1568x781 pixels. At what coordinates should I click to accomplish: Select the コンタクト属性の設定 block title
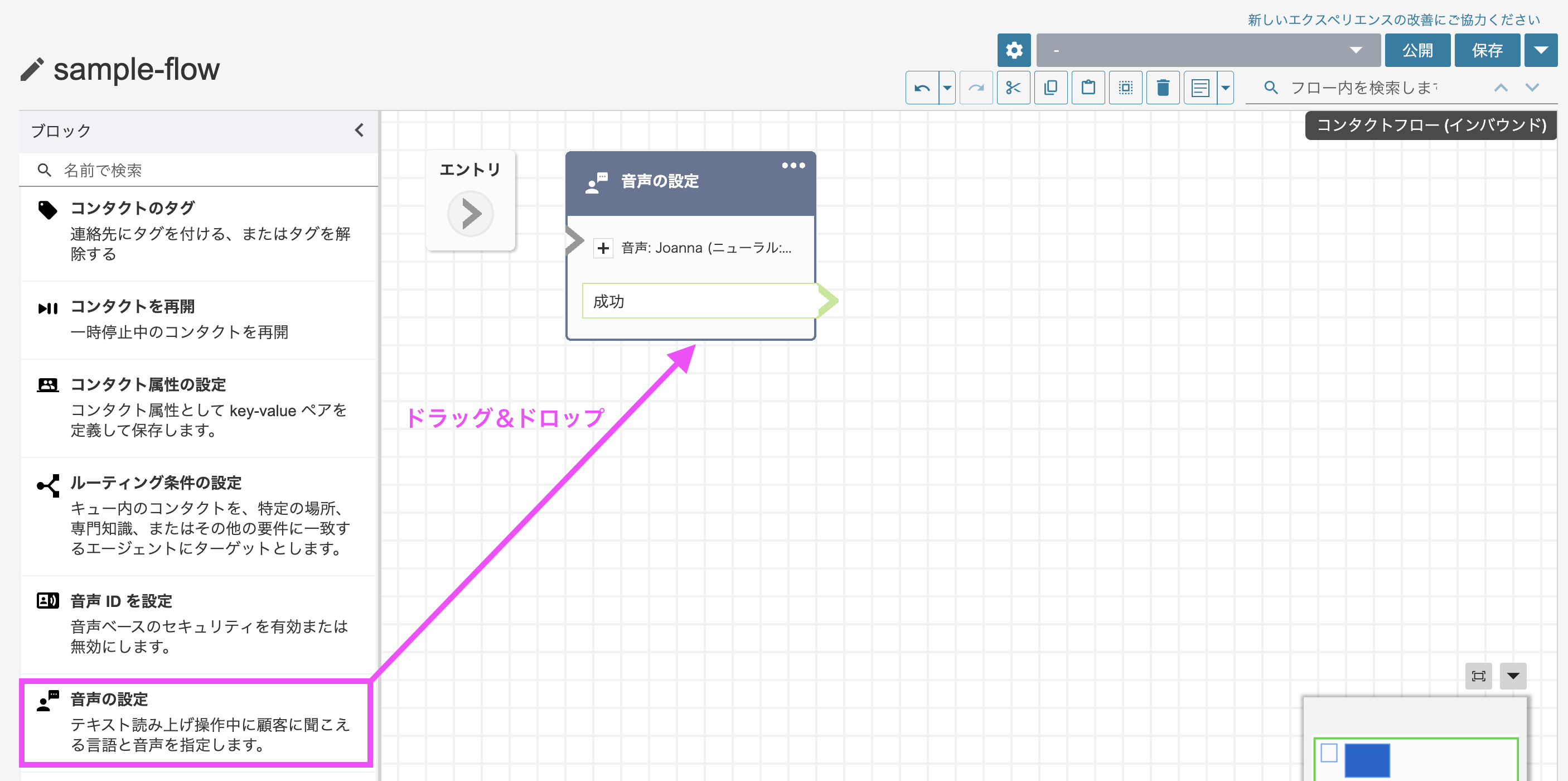[x=148, y=385]
